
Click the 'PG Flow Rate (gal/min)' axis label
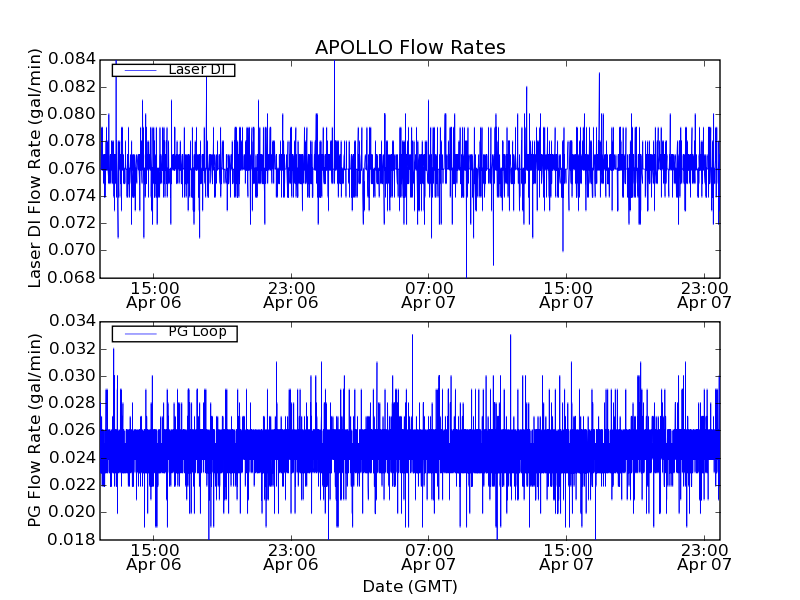[34, 430]
